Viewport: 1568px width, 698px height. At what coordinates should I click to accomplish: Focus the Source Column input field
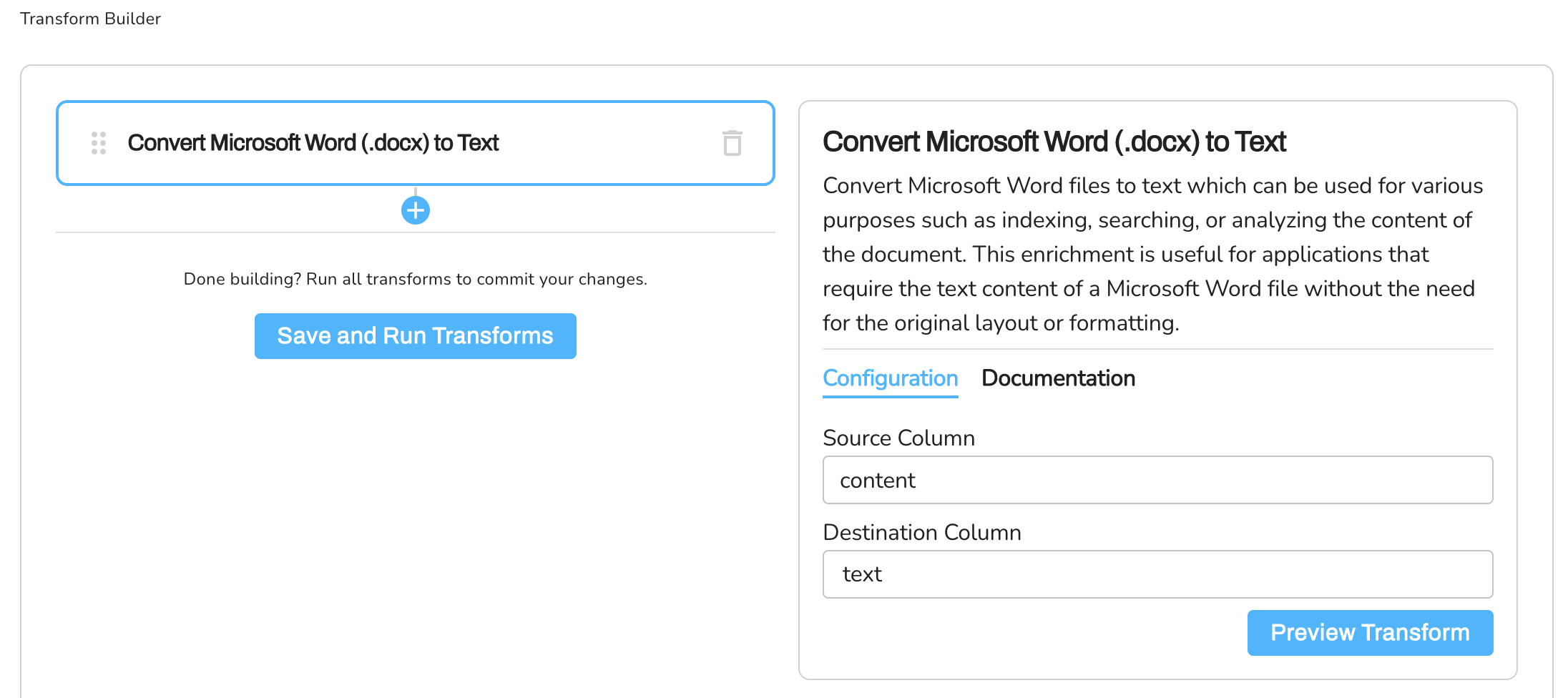(x=1157, y=480)
